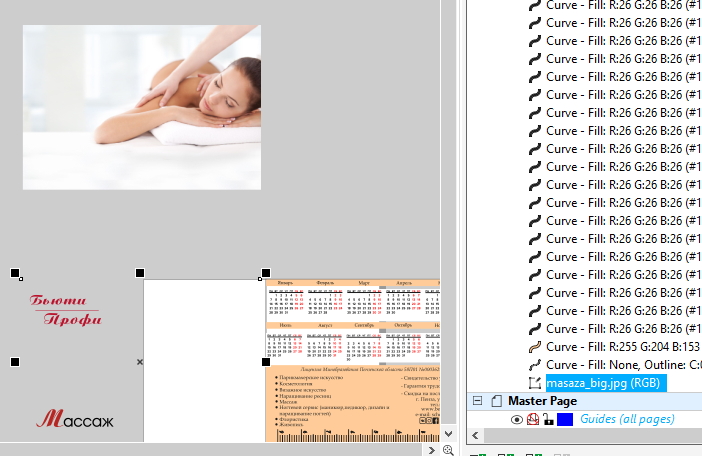Image resolution: width=702 pixels, height=456 pixels.
Task: Collapse the Master Page tree node
Action: click(x=477, y=401)
